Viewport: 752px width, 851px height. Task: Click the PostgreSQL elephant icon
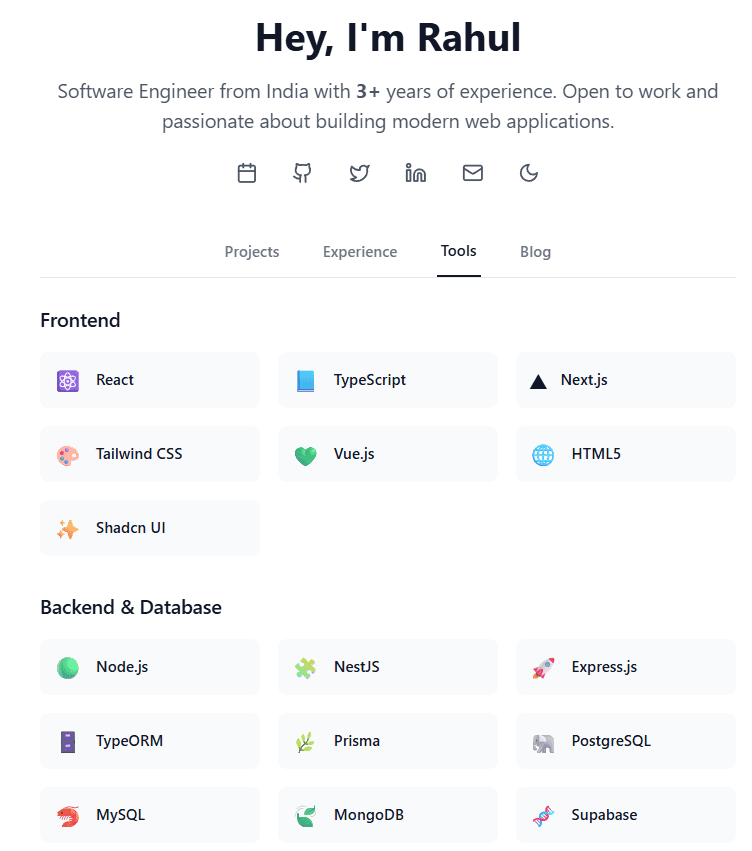pyautogui.click(x=543, y=742)
